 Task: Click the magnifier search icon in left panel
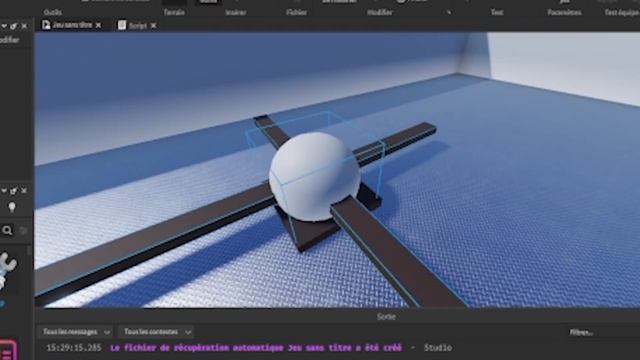point(7,231)
